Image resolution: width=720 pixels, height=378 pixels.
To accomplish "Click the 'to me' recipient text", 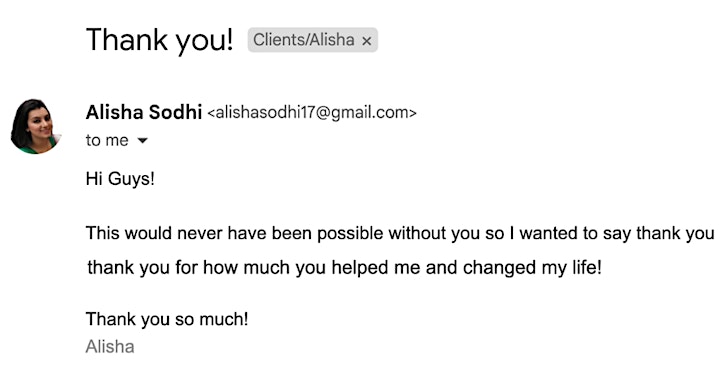I will coord(107,140).
